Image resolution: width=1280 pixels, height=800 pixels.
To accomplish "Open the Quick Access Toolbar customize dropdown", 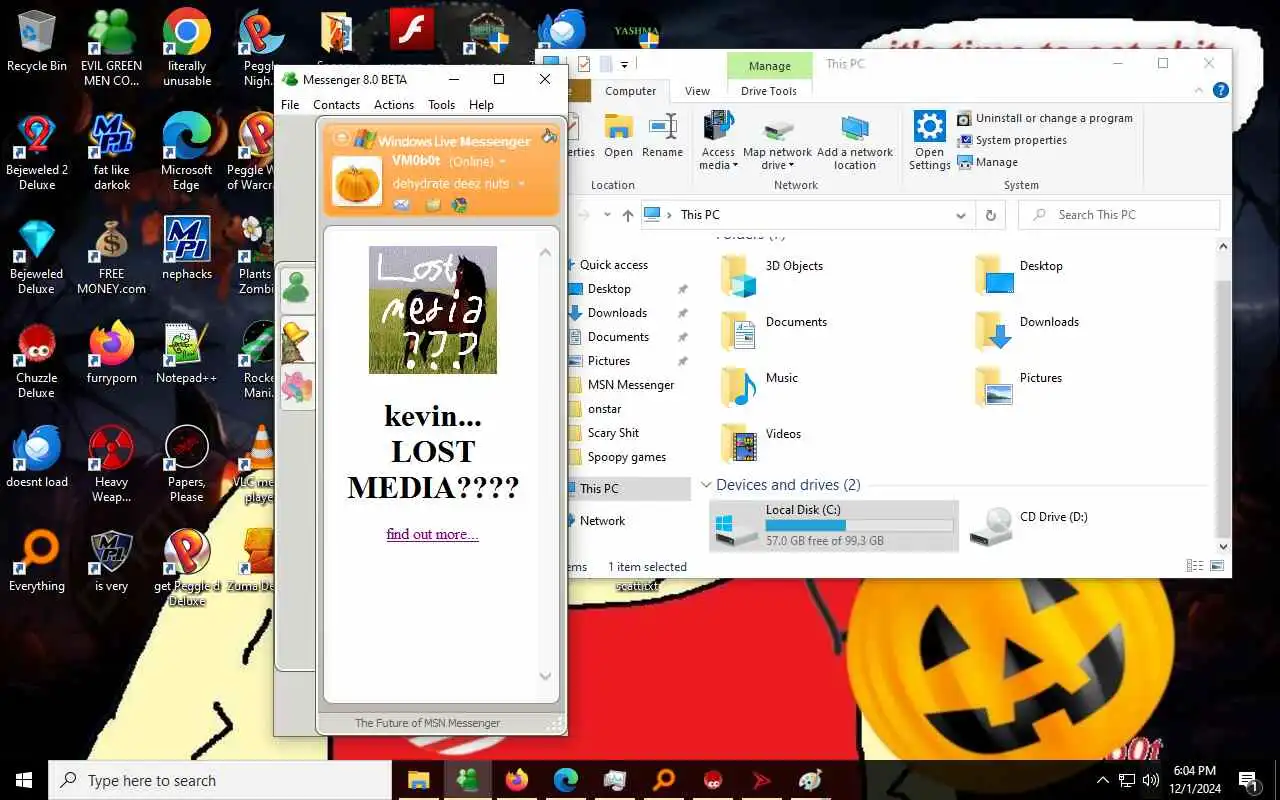I will pos(624,65).
